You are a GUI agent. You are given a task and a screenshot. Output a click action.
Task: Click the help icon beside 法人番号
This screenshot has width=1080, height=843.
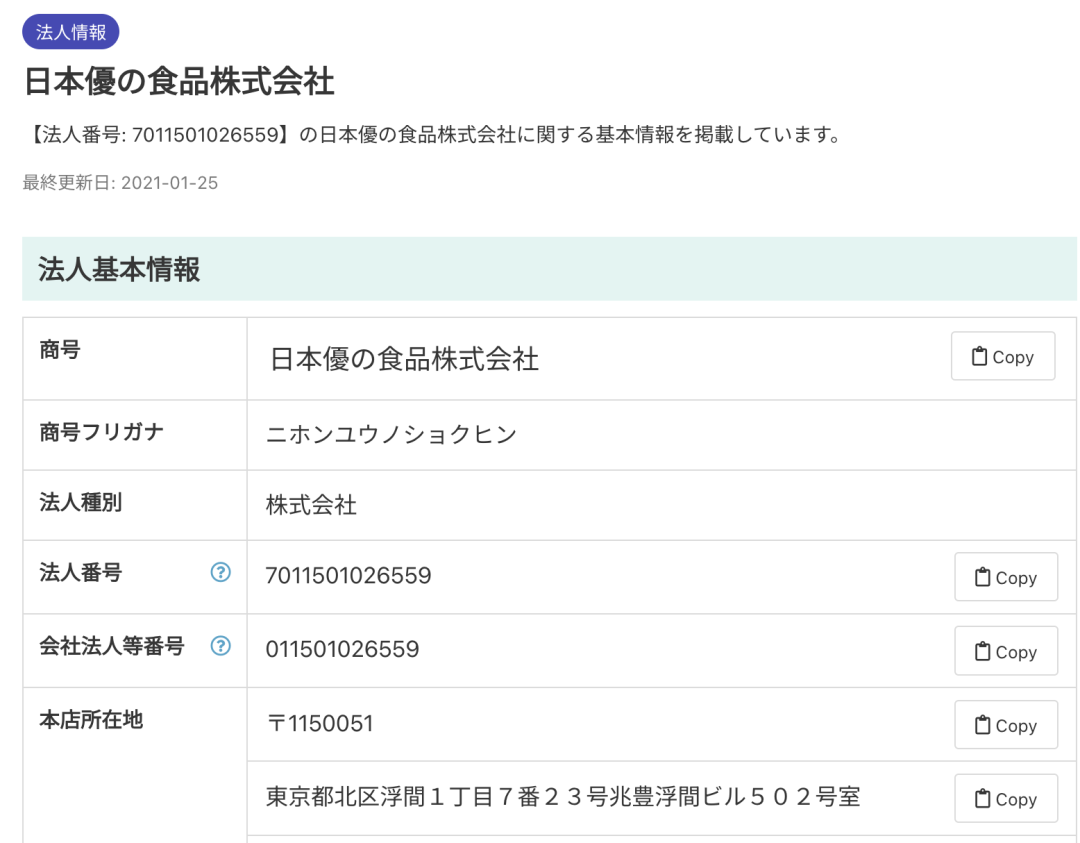221,573
